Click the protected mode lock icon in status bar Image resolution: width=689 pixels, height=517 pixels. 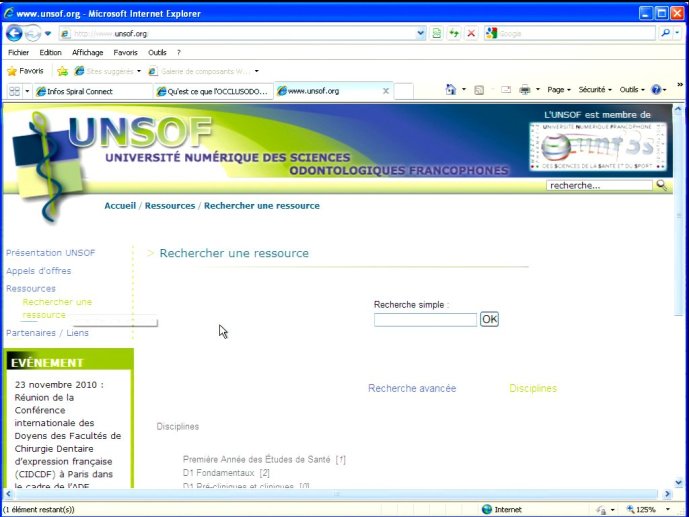(x=601, y=510)
